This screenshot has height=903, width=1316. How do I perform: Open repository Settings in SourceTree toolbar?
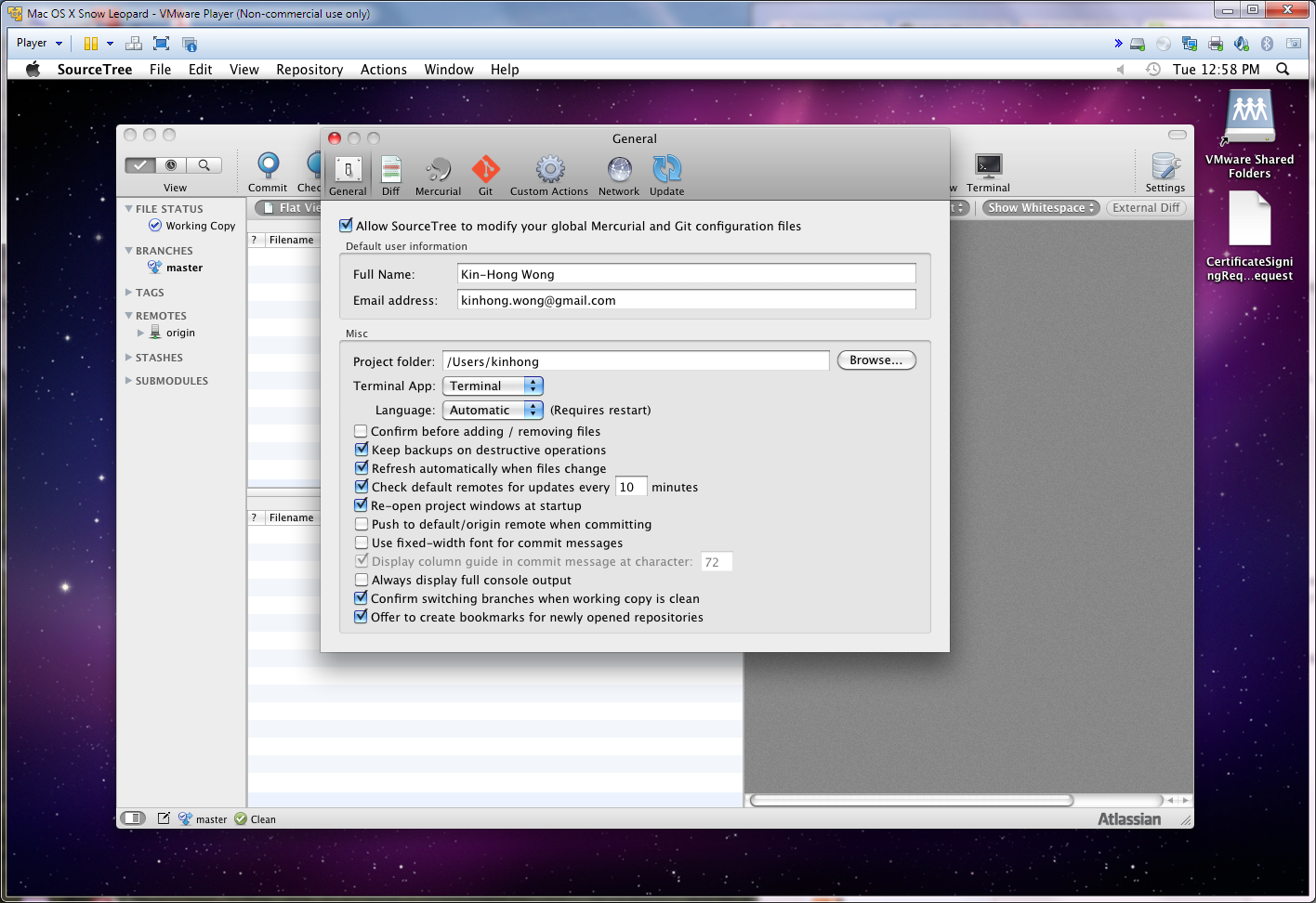[1165, 172]
